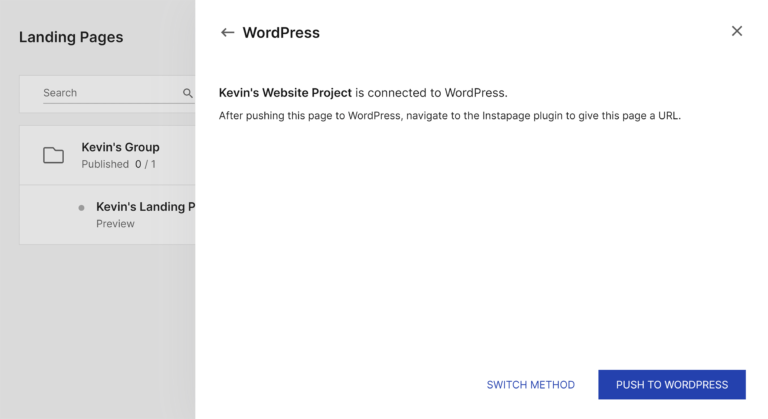Click the Instapage plugin instruction sentence

pos(450,116)
